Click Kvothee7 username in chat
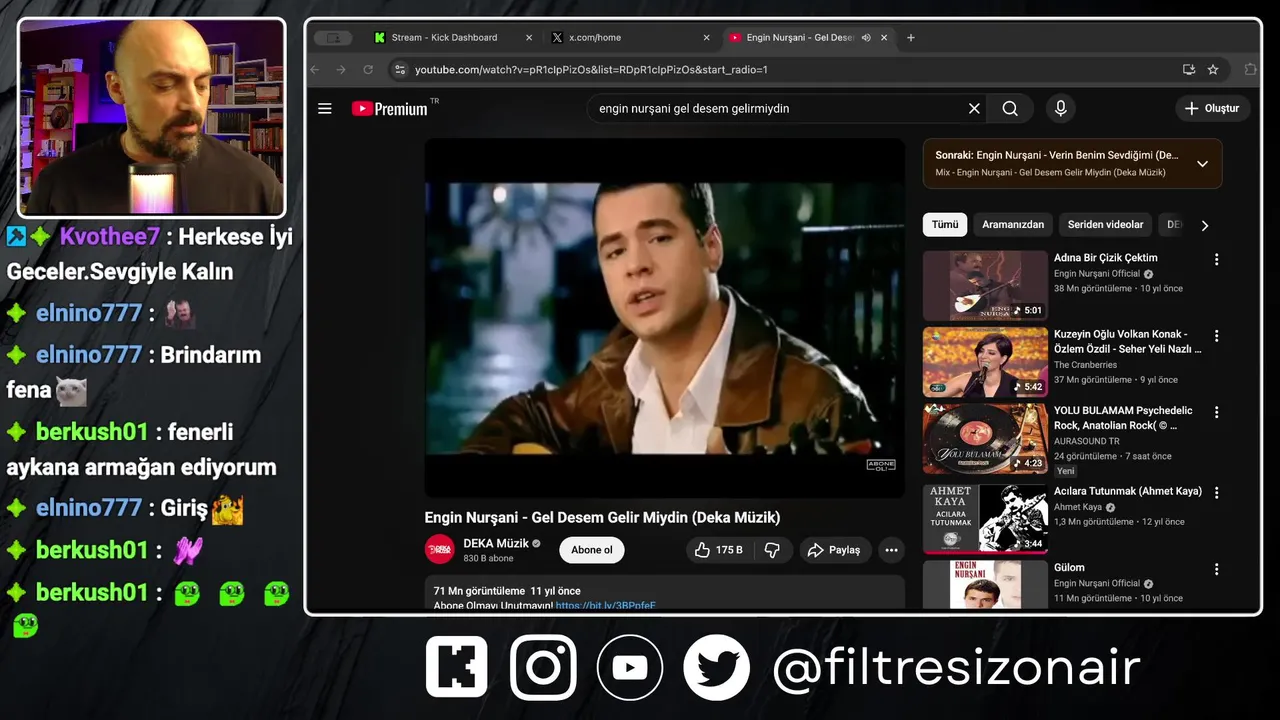Screen dimensions: 1280x720 109,237
